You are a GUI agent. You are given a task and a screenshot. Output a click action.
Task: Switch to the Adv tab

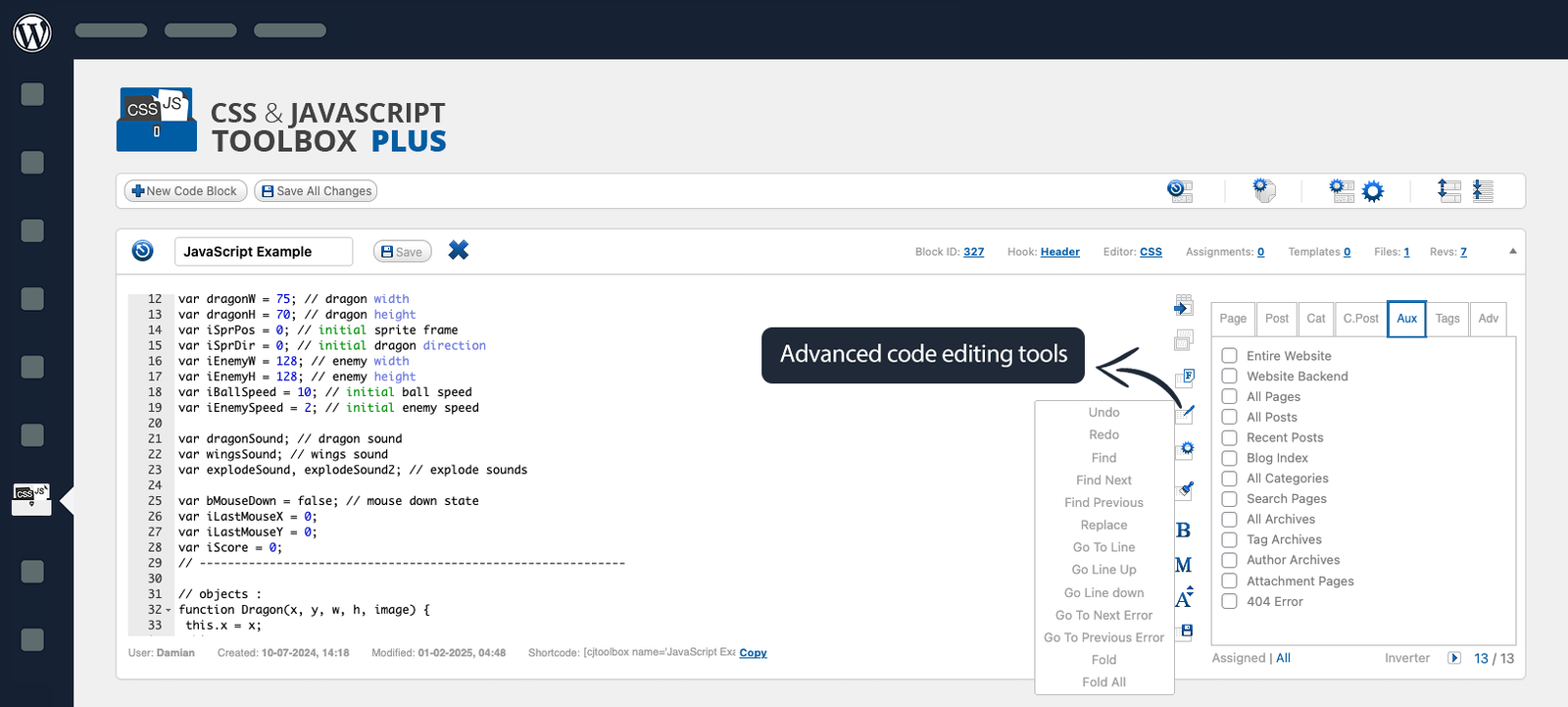(x=1489, y=319)
